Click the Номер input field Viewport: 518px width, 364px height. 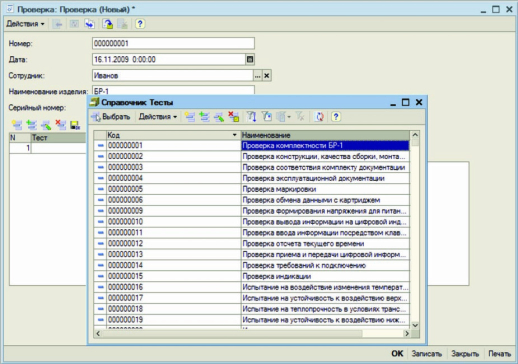click(x=173, y=43)
